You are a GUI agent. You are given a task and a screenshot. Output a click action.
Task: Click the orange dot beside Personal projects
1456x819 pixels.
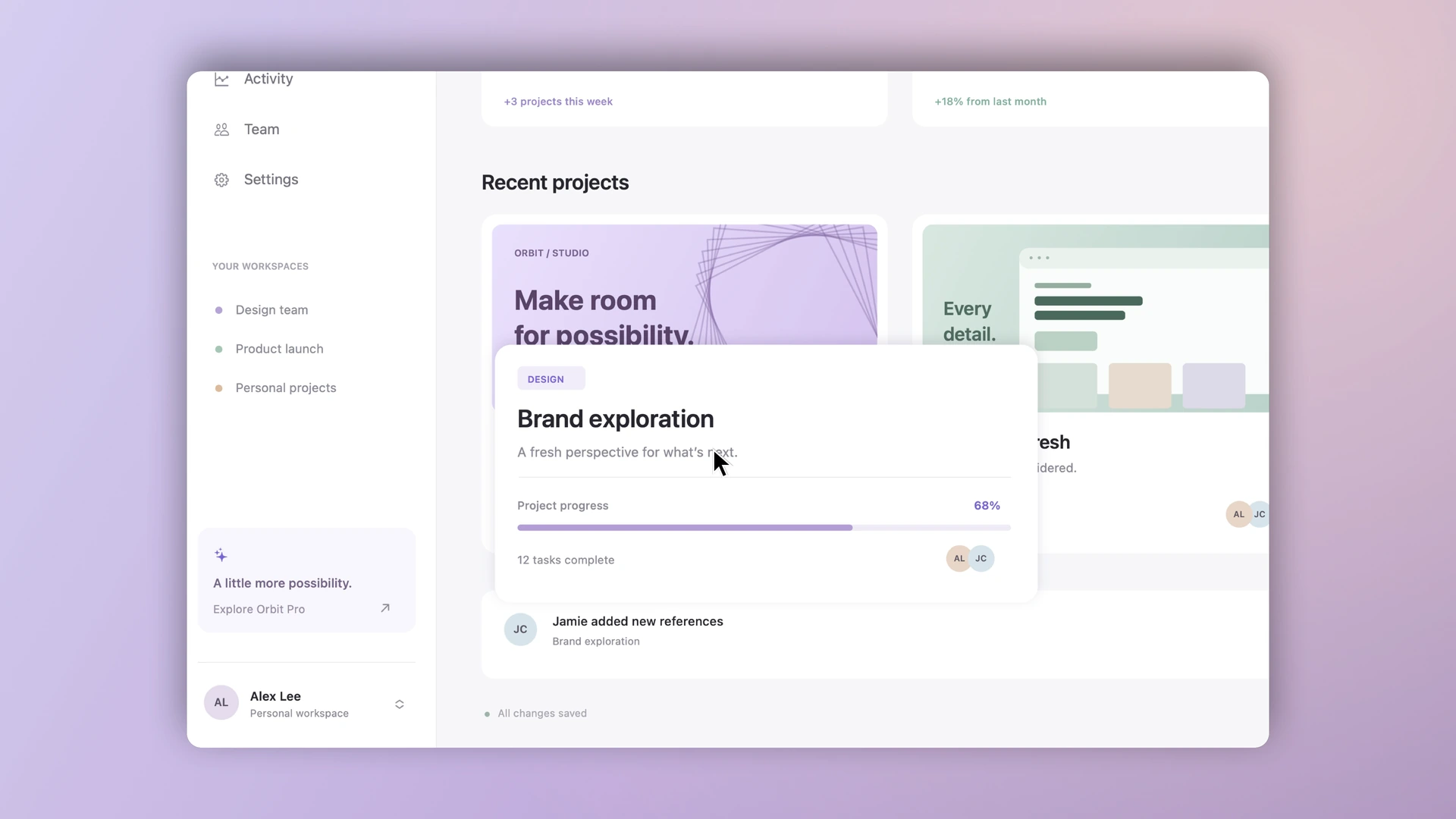click(x=219, y=388)
